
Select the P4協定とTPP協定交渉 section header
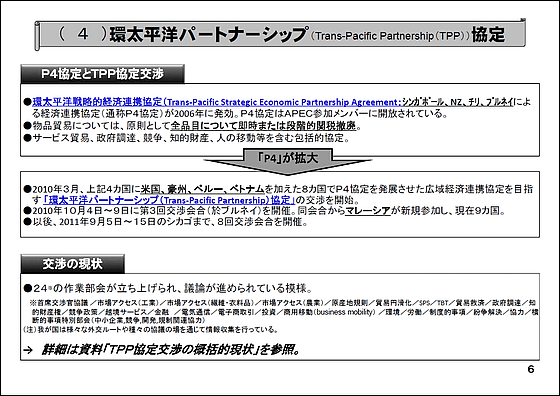pyautogui.click(x=102, y=74)
